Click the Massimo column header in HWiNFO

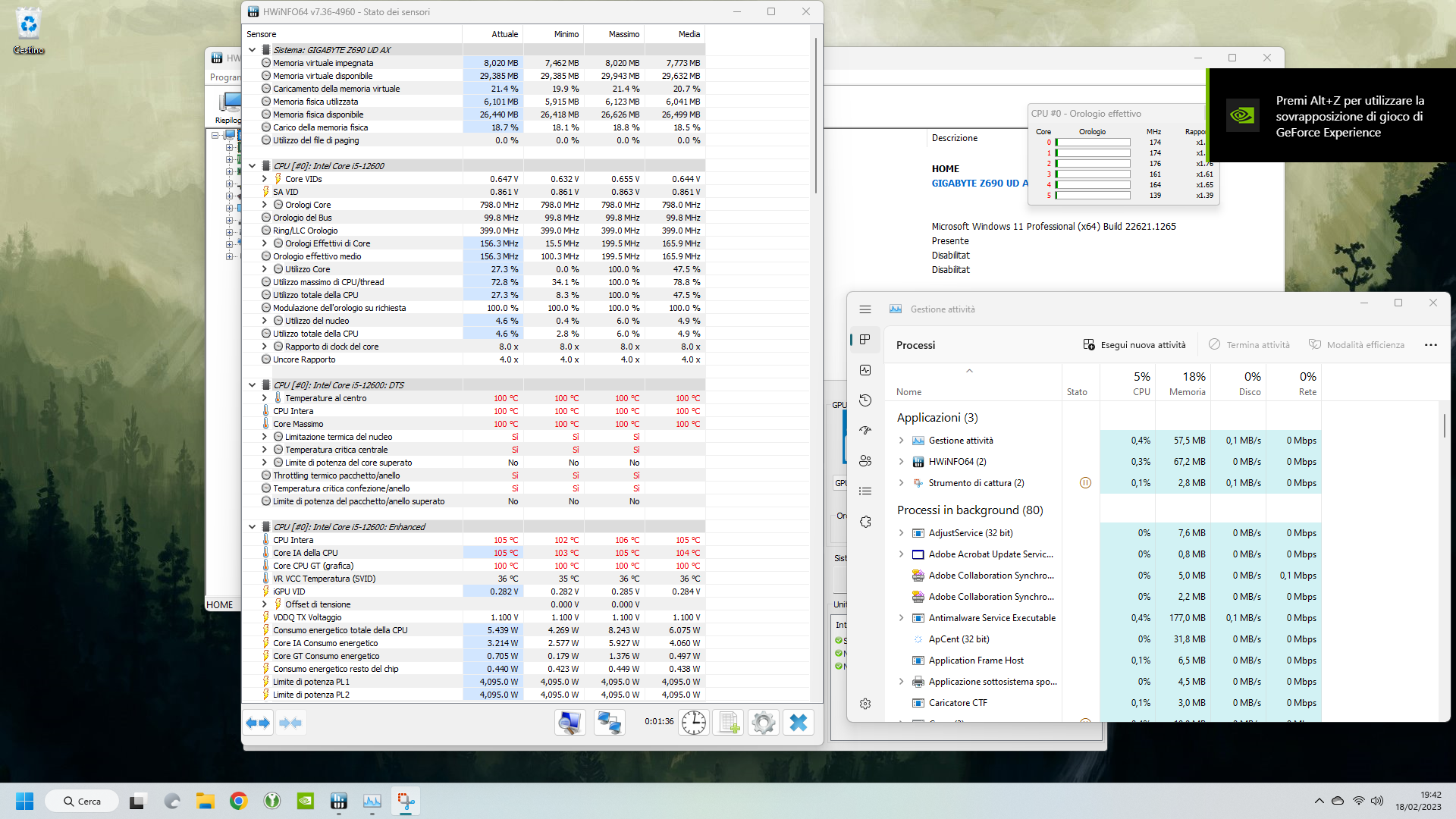pos(614,34)
